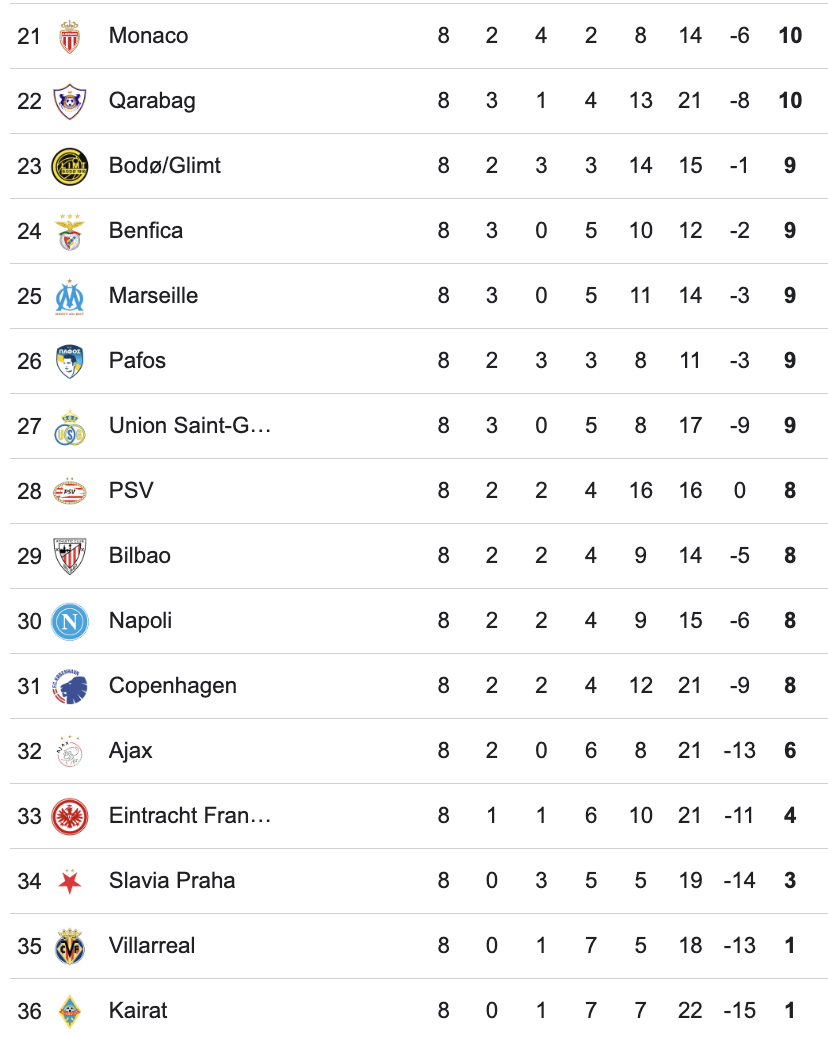Viewport: 828px width, 1038px height.
Task: Open the Napoli team name link
Action: (140, 621)
